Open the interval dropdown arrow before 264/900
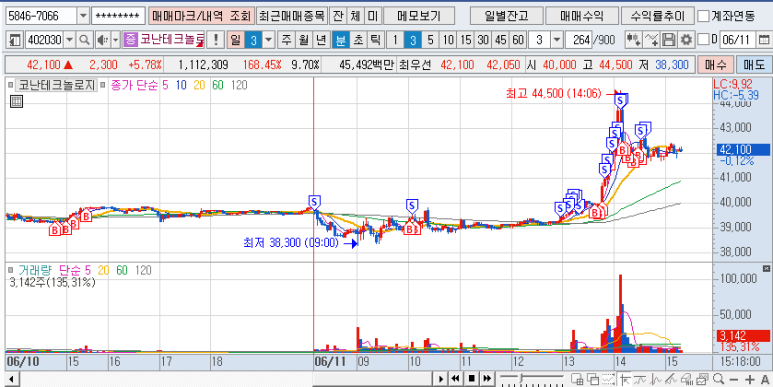 (557, 40)
